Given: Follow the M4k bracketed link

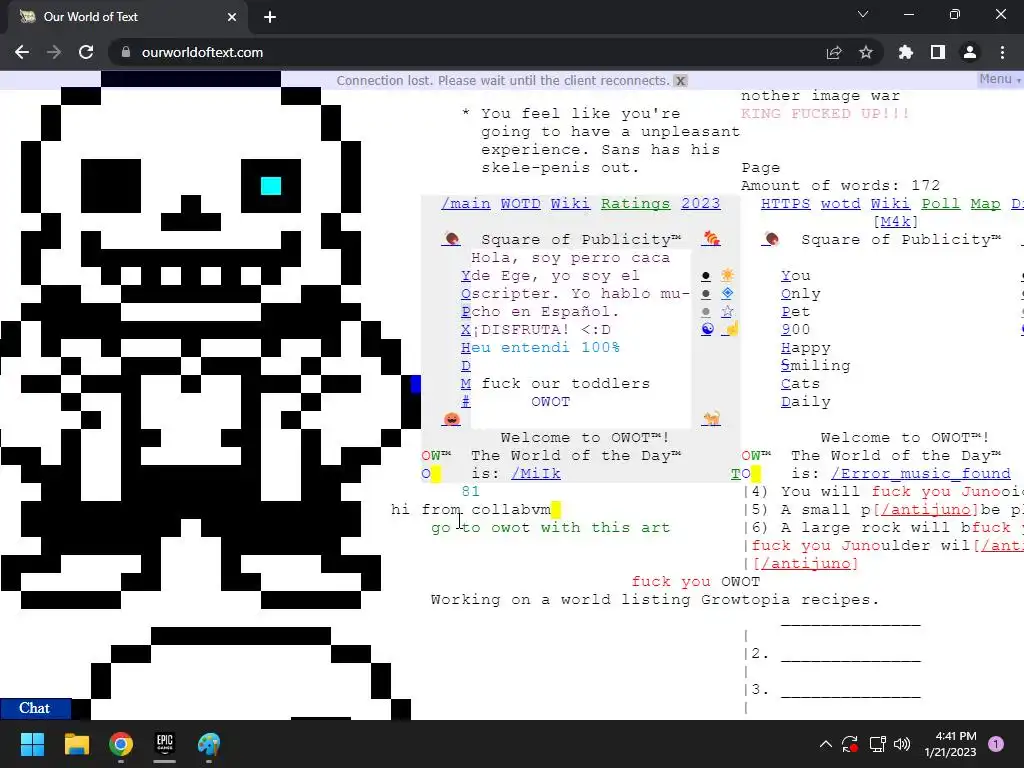Looking at the screenshot, I should 895,222.
